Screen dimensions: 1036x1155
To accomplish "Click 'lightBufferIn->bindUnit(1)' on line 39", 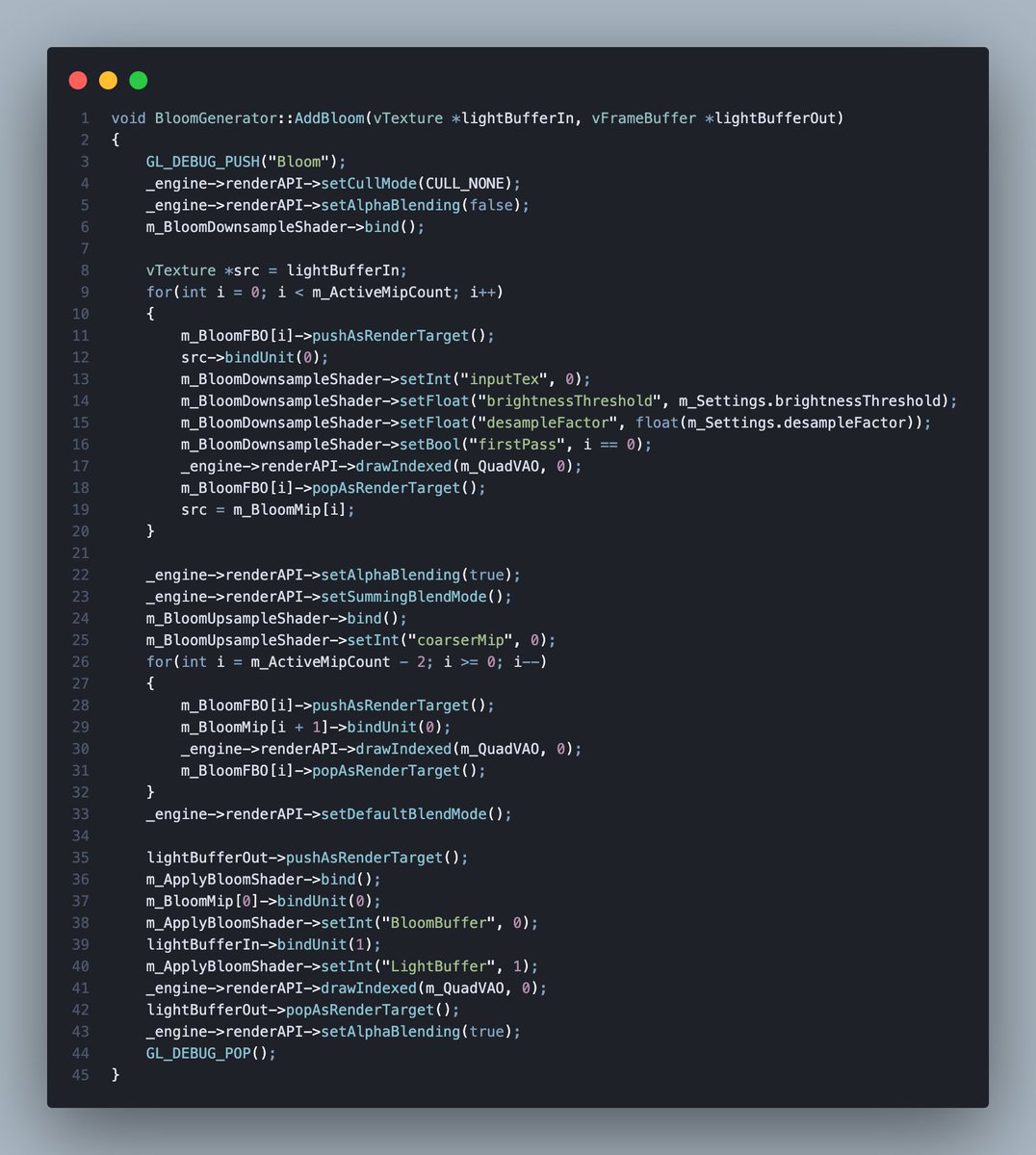I will [x=264, y=945].
